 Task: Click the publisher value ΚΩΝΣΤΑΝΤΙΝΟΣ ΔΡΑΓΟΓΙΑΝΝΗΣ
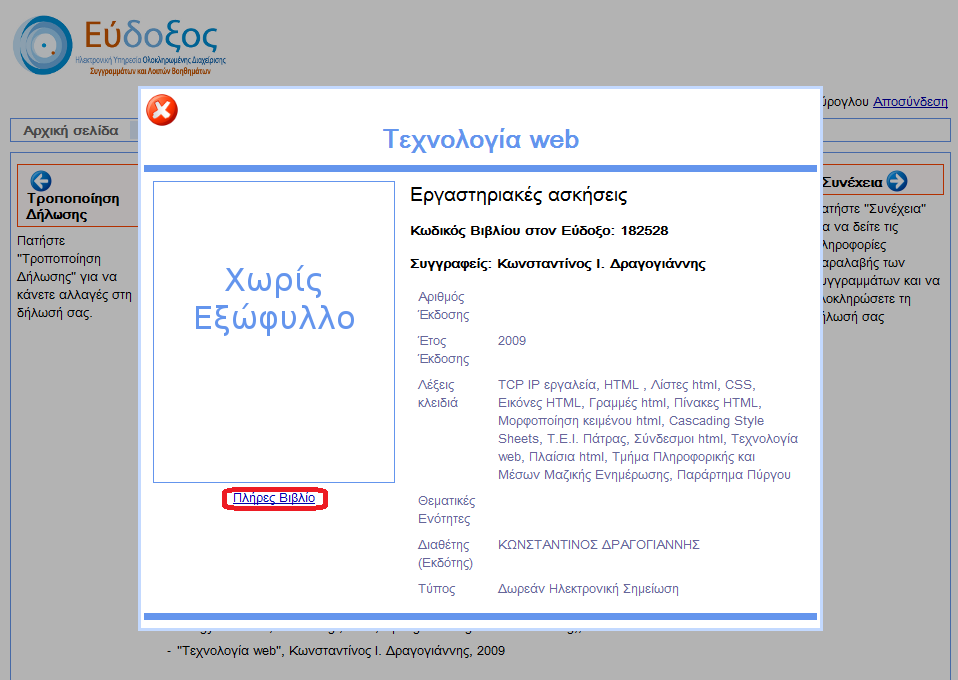tap(599, 544)
